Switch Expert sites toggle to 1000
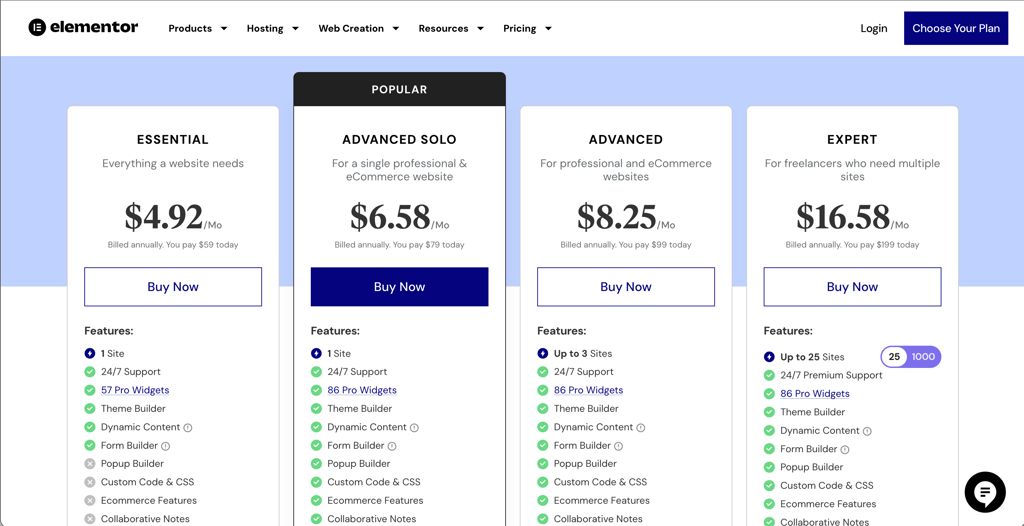The image size is (1024, 526). coord(923,357)
